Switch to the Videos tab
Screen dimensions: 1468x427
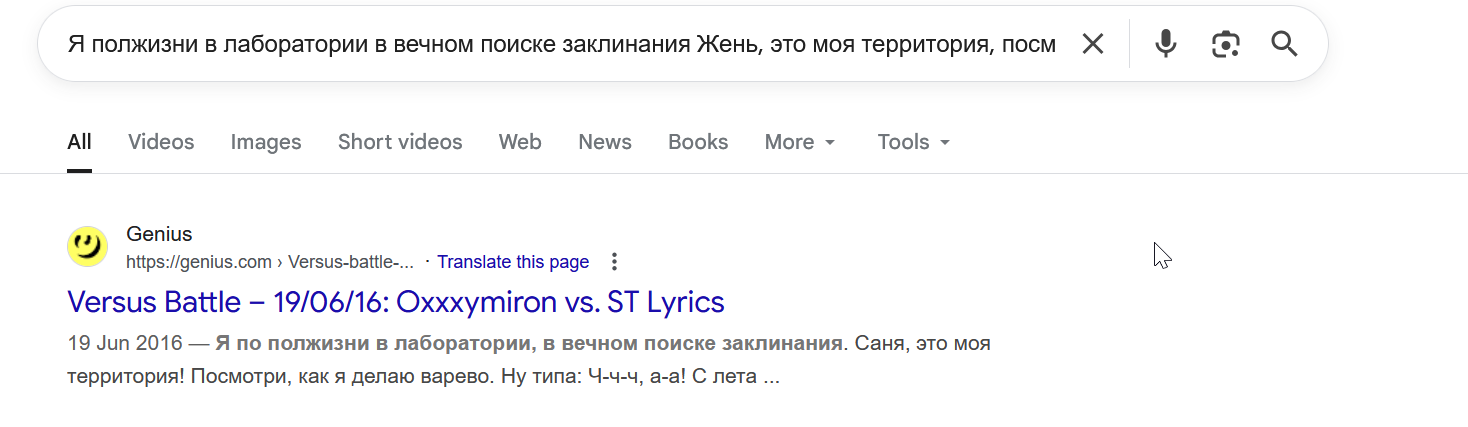(x=161, y=142)
